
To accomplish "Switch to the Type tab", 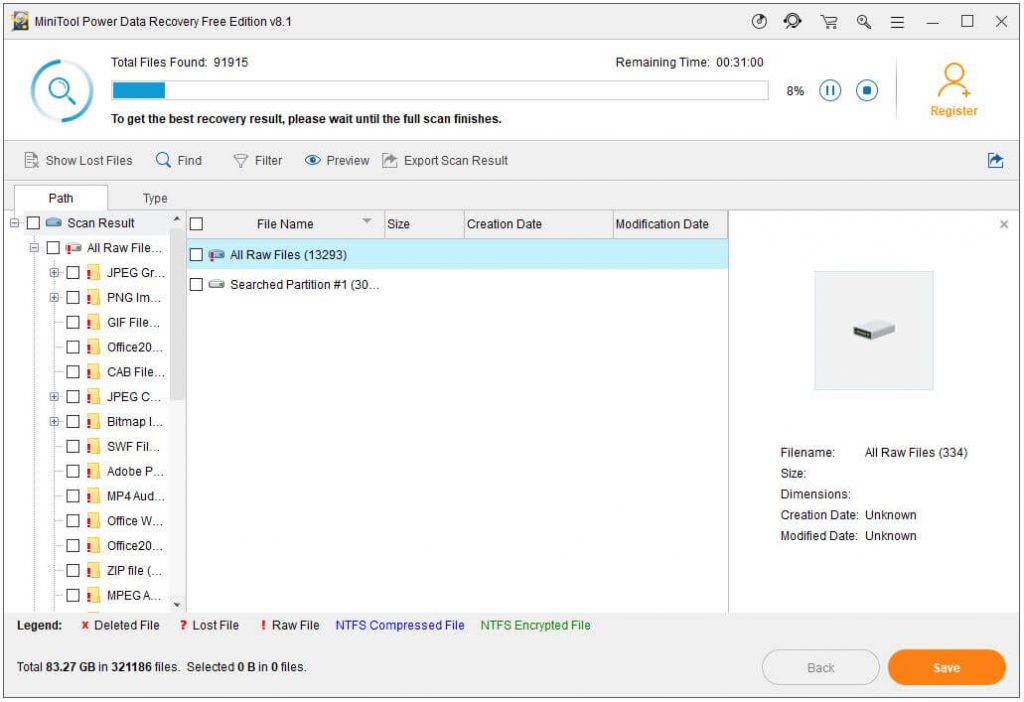I will [x=155, y=198].
